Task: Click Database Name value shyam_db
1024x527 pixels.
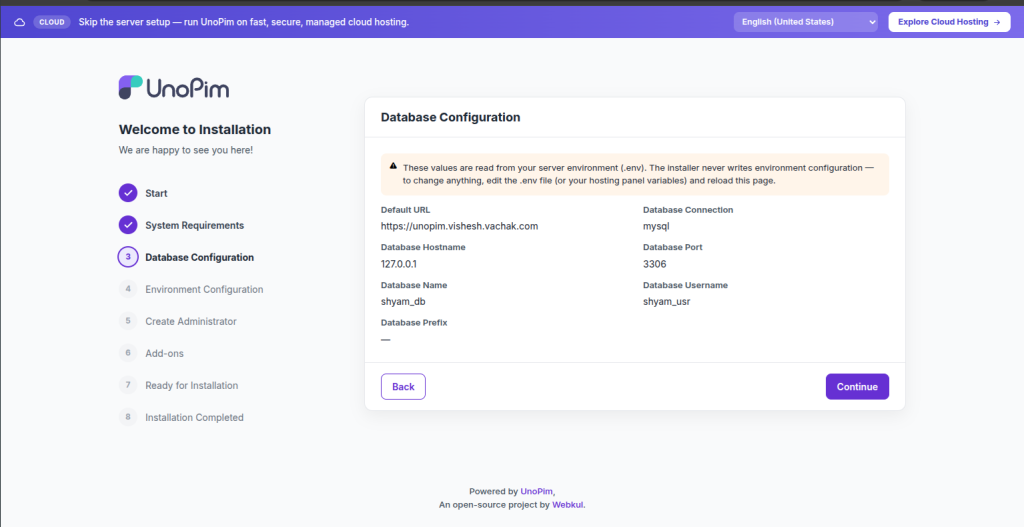Action: tap(403, 302)
